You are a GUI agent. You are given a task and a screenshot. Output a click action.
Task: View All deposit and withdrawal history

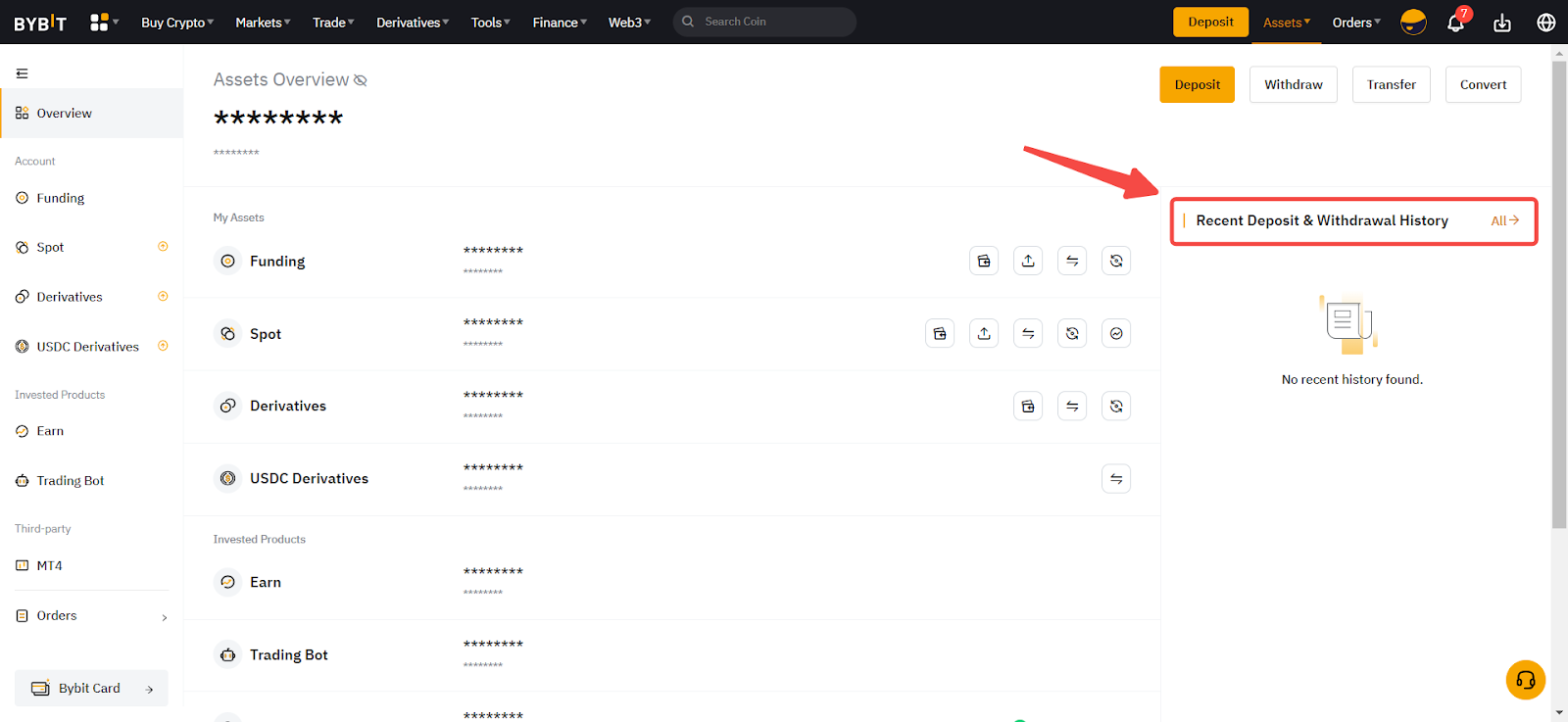(1504, 220)
